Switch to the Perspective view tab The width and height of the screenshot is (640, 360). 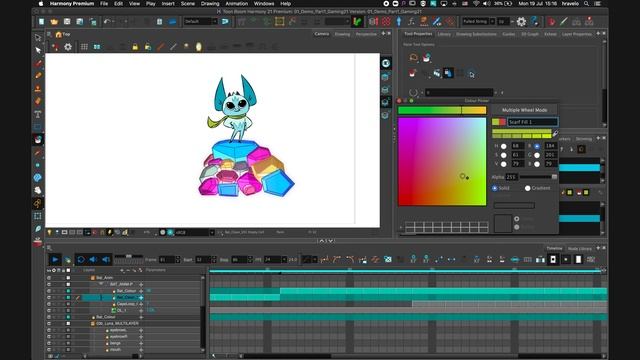pos(366,34)
